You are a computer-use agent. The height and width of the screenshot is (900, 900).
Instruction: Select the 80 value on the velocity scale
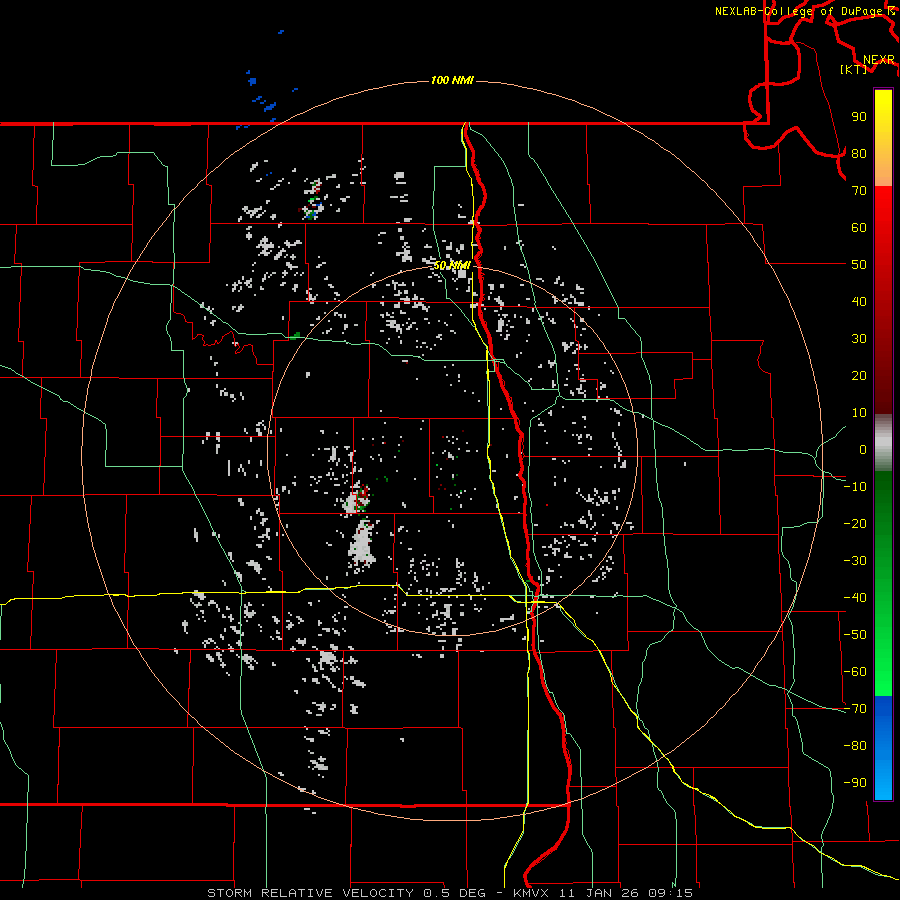coord(859,153)
